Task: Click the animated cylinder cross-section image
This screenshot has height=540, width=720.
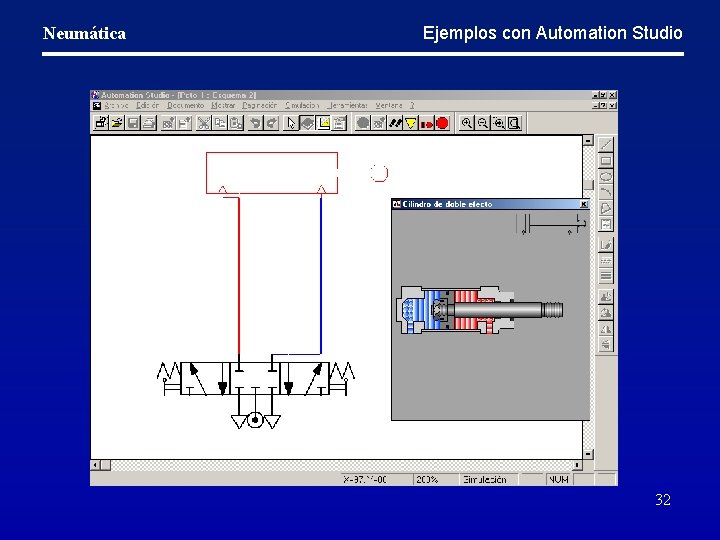Action: tap(479, 309)
